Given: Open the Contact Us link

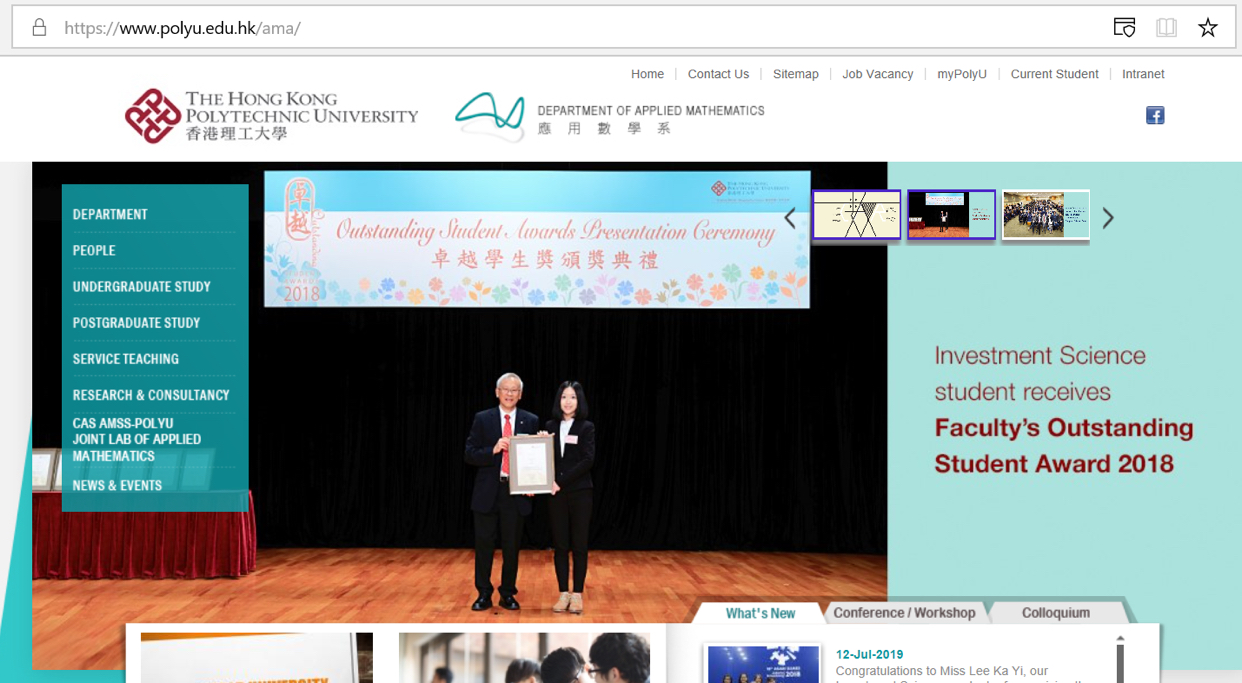Looking at the screenshot, I should click(718, 74).
